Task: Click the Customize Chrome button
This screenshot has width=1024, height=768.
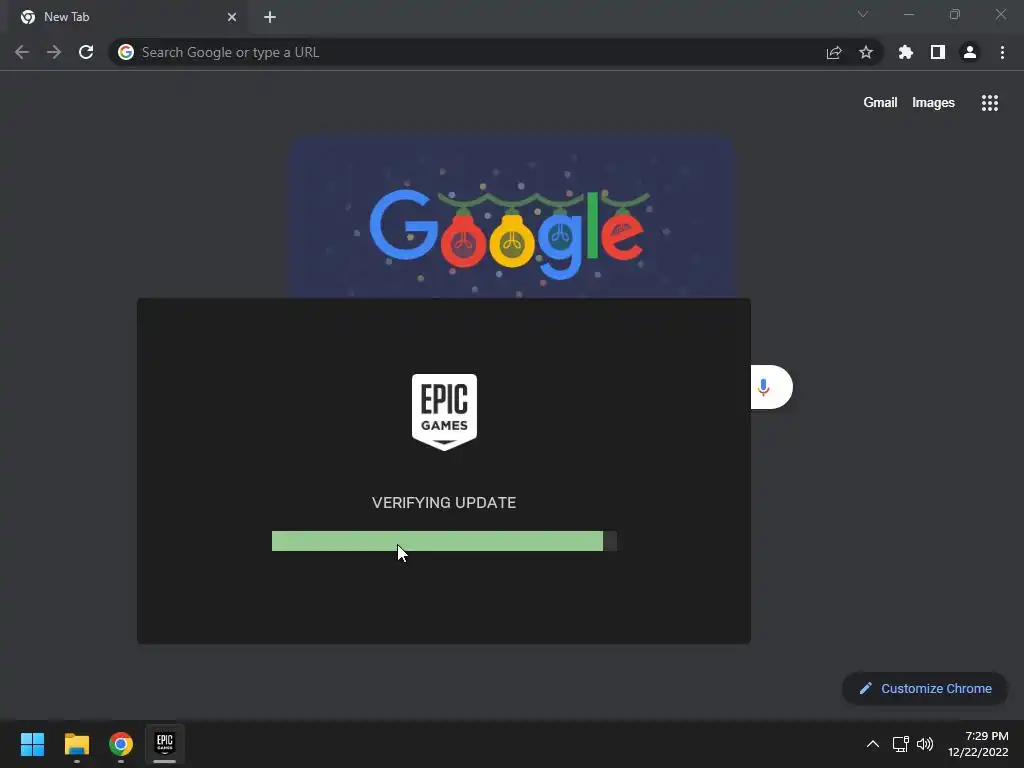Action: tap(925, 688)
